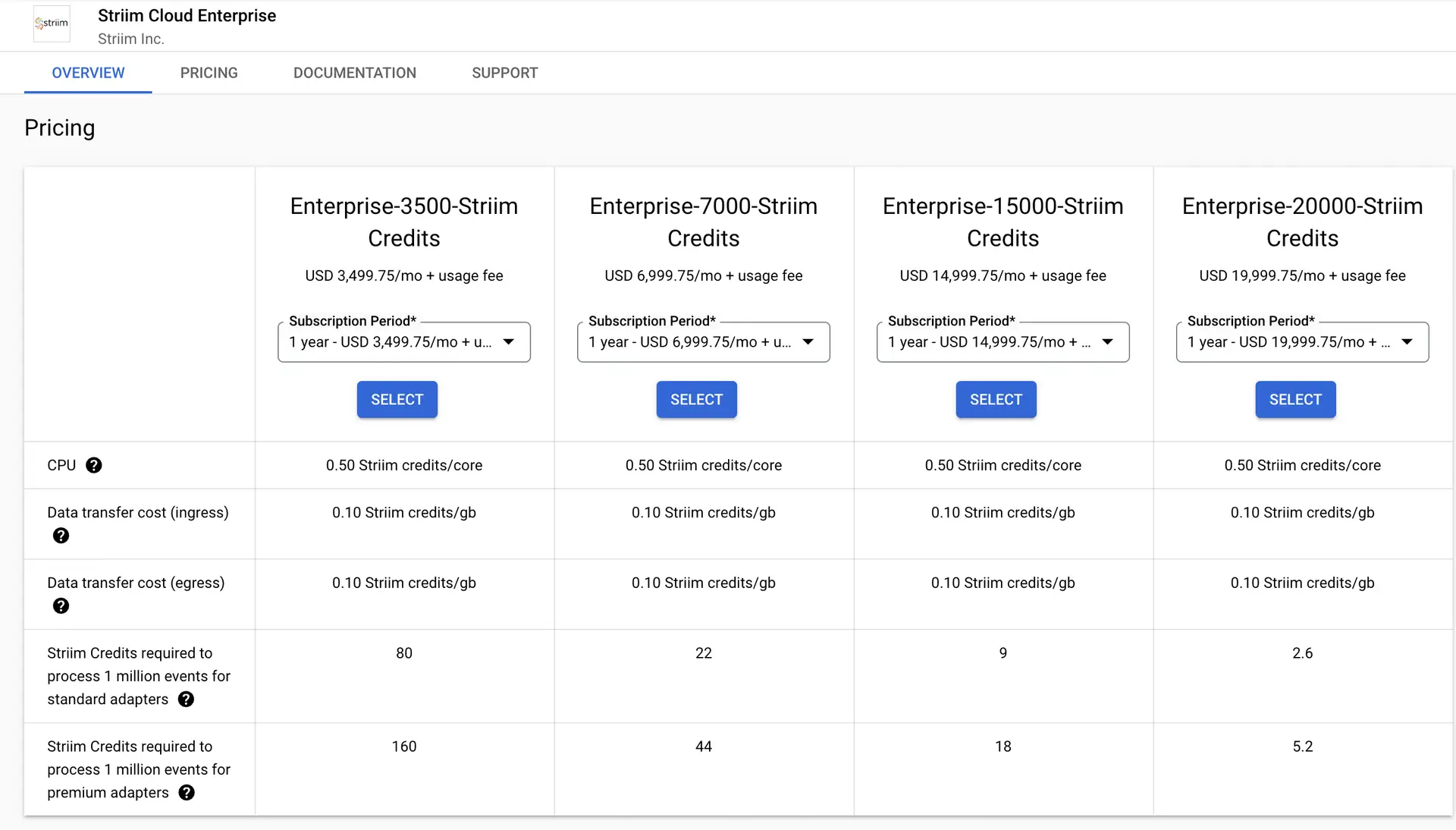
Task: Open Enterprise-20000 Subscription Period dropdown
Action: point(1302,342)
